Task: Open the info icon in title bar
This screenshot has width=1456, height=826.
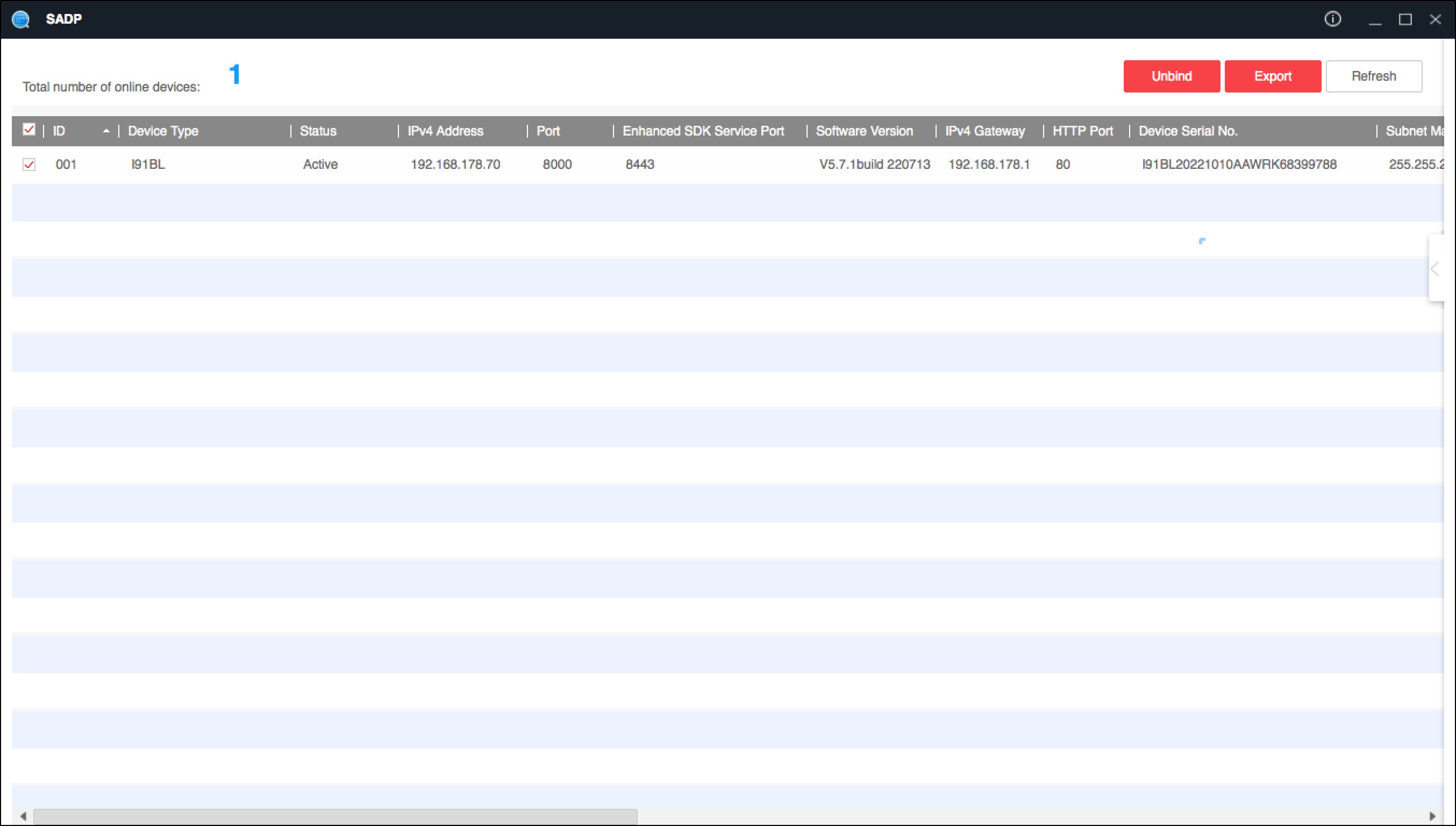Action: (1332, 19)
